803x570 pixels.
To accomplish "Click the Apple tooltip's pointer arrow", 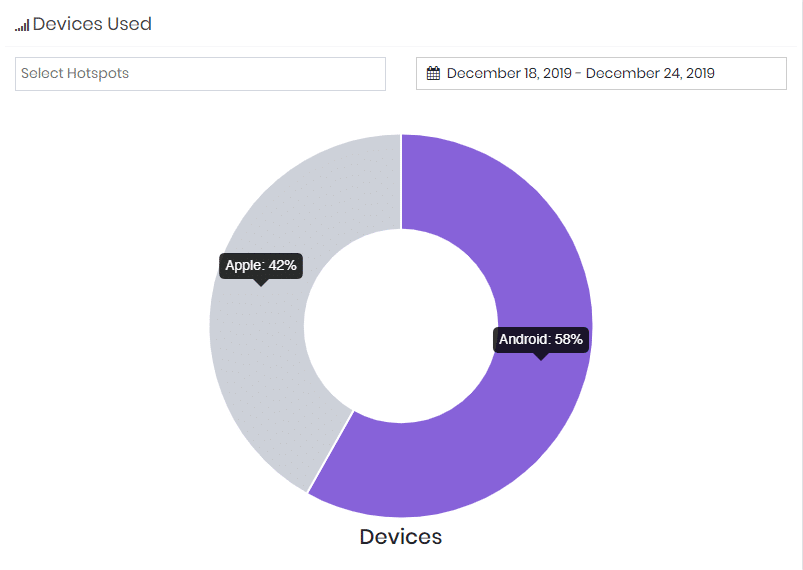I will click(260, 282).
